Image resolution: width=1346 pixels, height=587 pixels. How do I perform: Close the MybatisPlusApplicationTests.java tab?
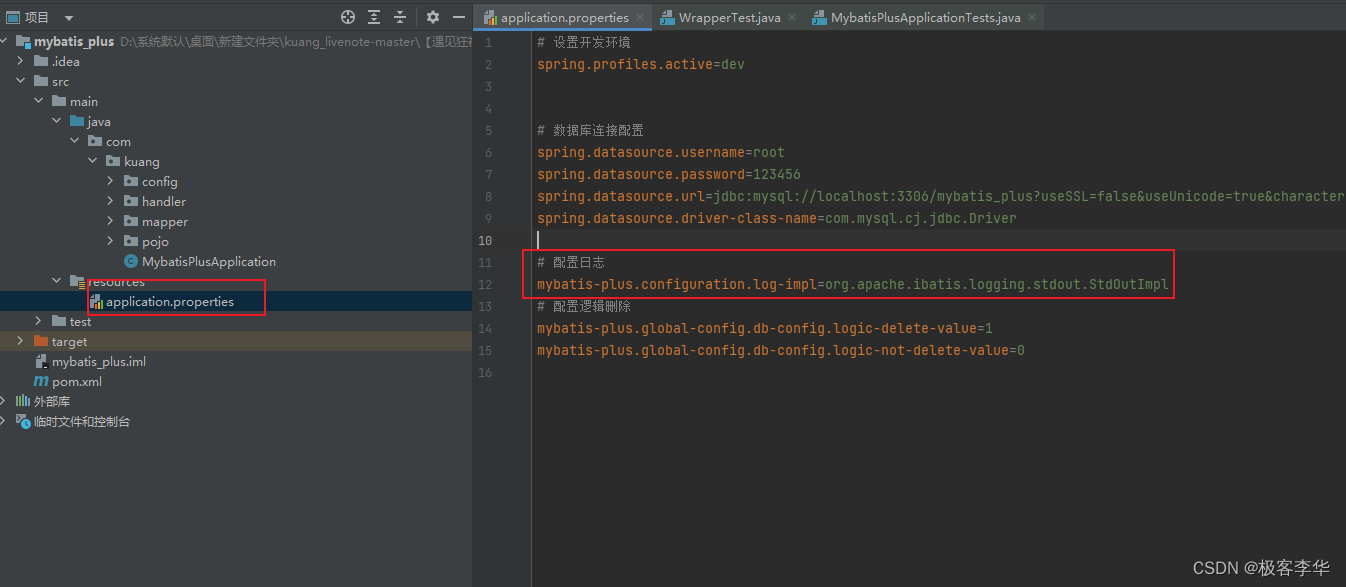click(1032, 18)
